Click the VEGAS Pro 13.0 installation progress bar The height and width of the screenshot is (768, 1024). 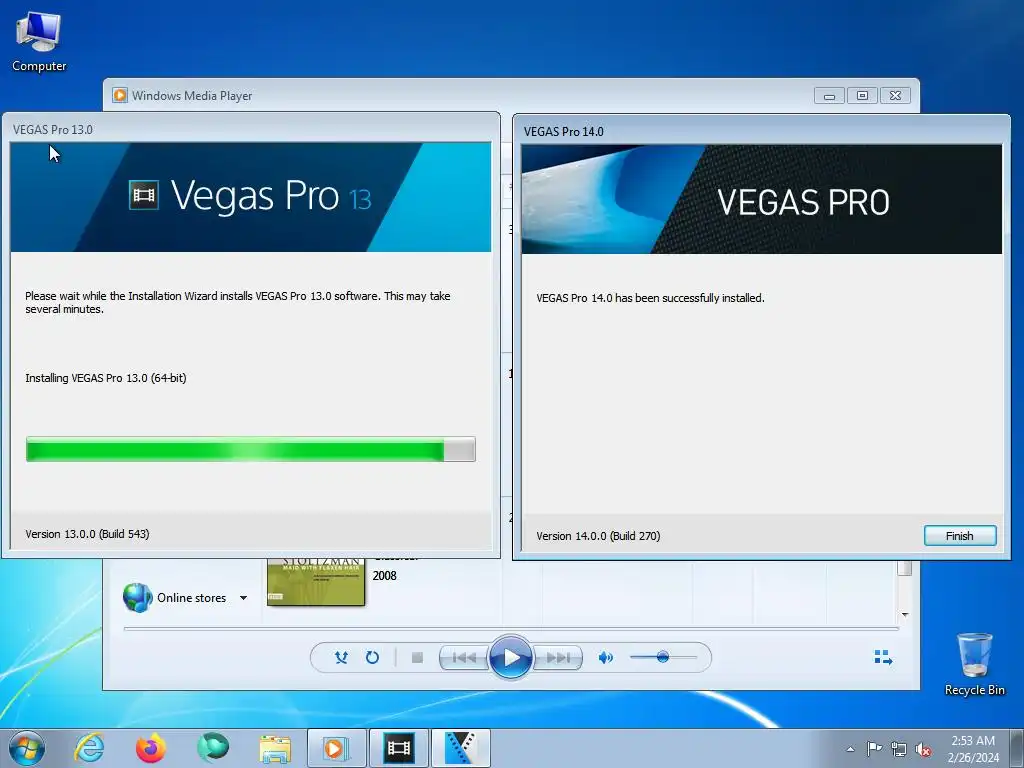[251, 450]
